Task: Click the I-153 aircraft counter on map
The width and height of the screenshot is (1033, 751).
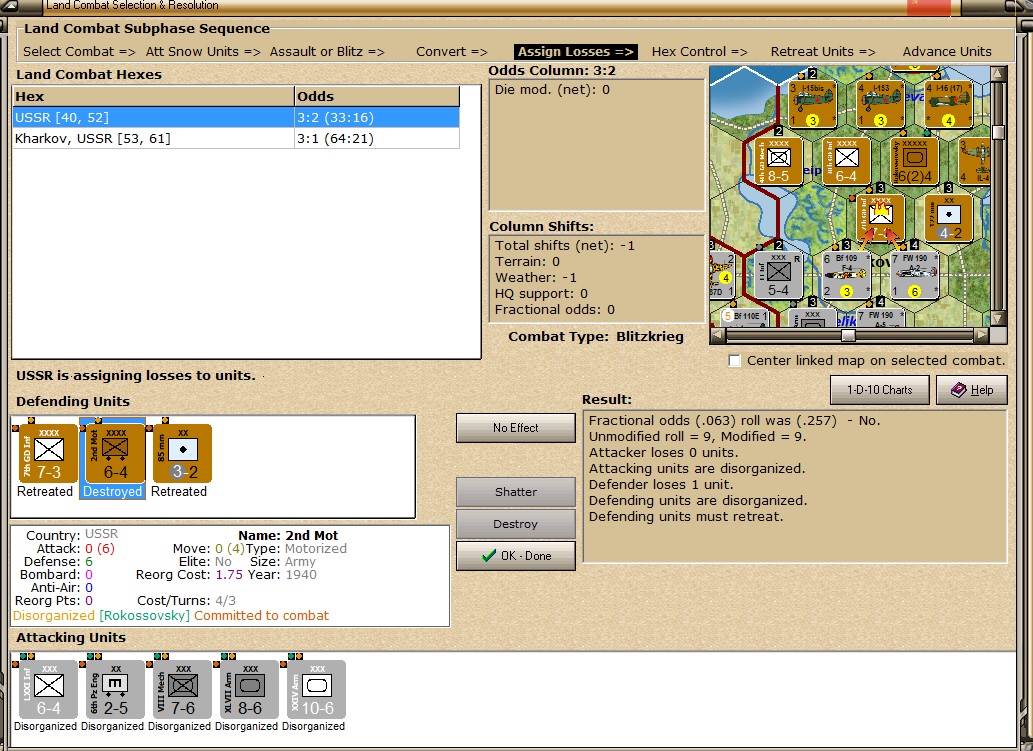Action: tap(880, 104)
